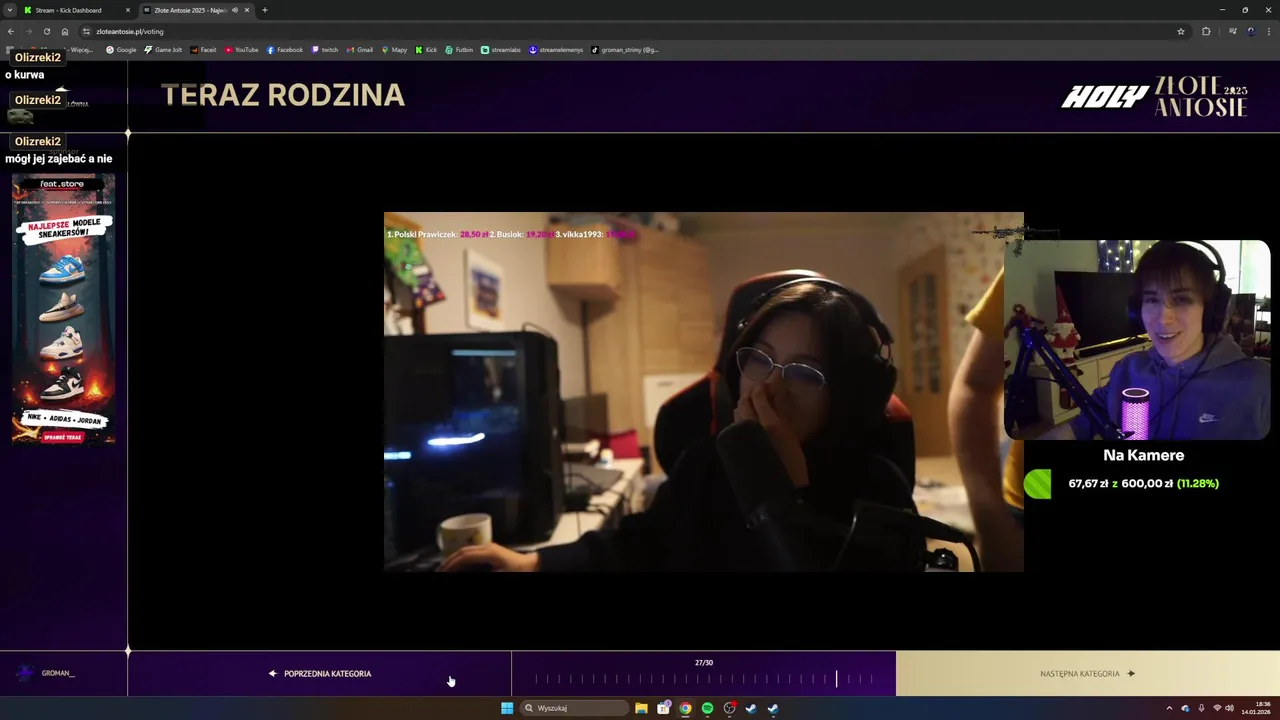The height and width of the screenshot is (720, 1280).
Task: Open Spotify from the taskbar
Action: point(707,708)
